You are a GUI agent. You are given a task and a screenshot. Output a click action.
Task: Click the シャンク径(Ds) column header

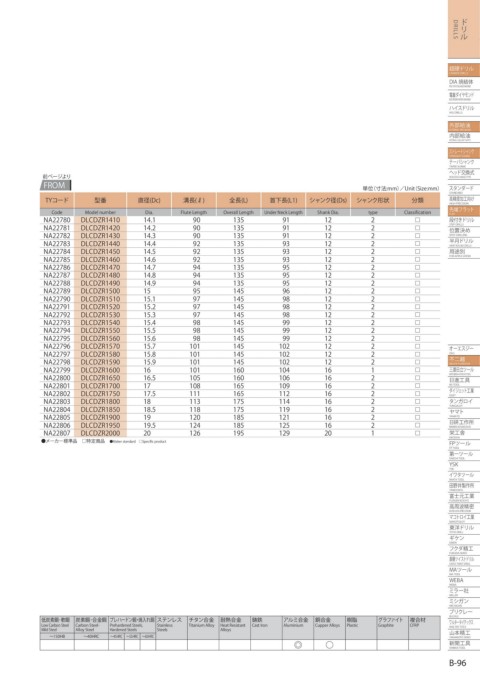328,200
